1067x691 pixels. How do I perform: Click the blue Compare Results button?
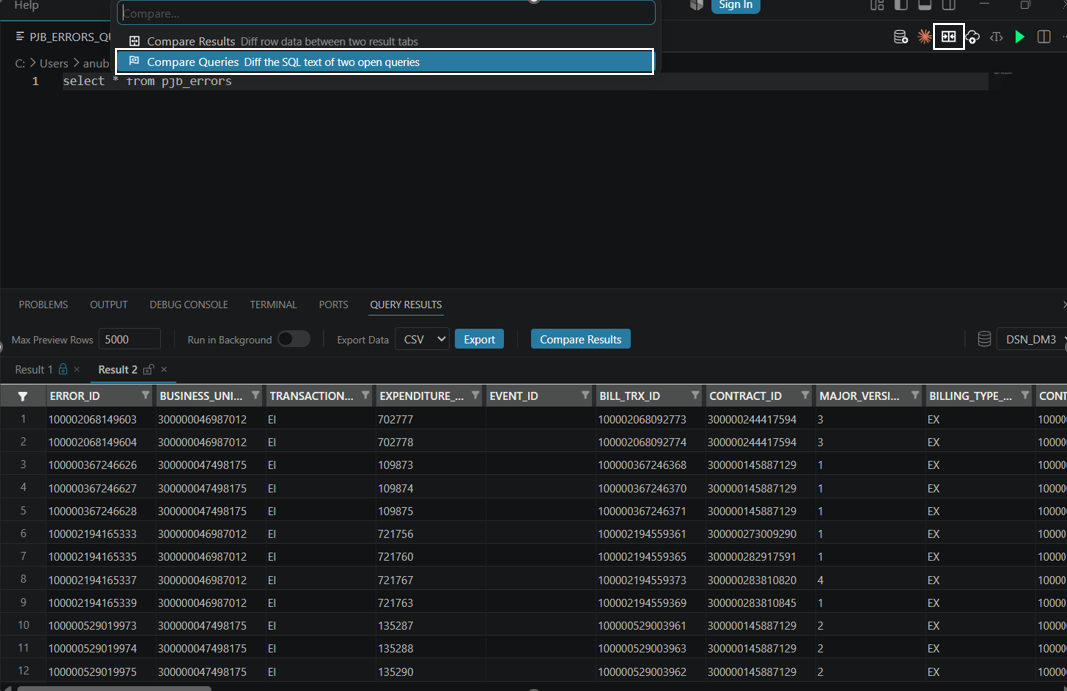click(580, 339)
